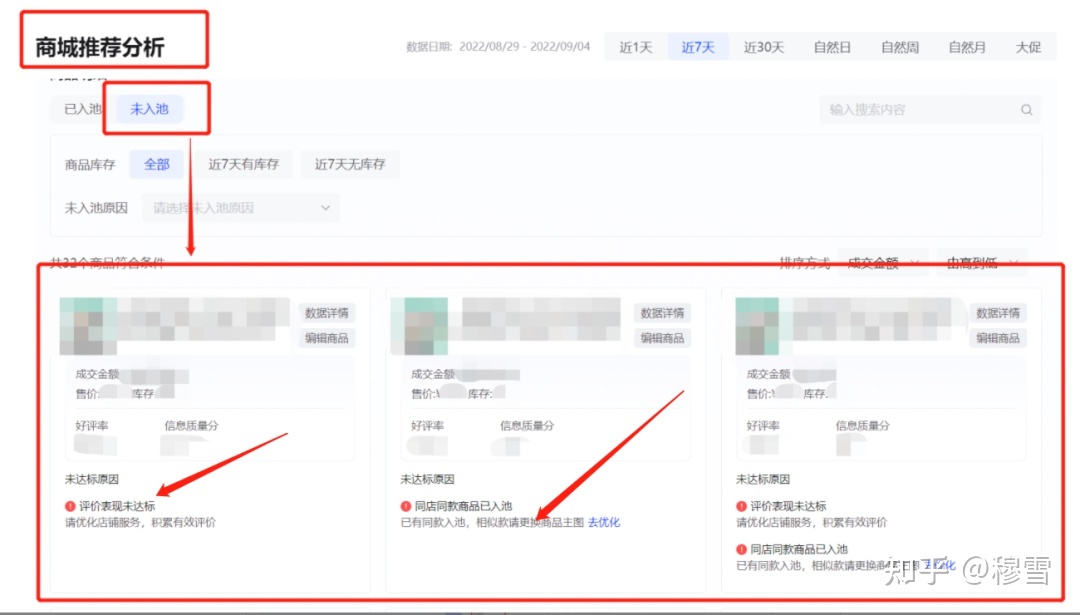Switch to the 未入池 tab
This screenshot has width=1080, height=615.
coord(149,109)
